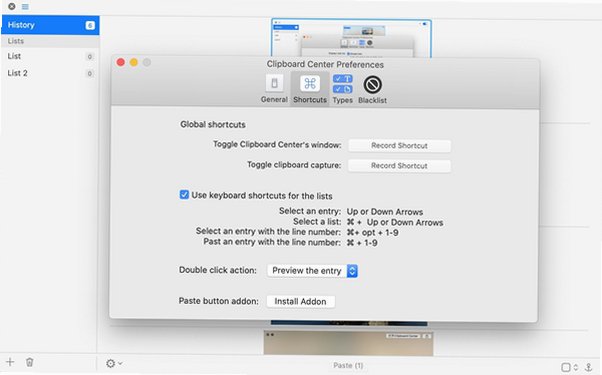The height and width of the screenshot is (375, 602).
Task: Select the bottom clipboard image thumbnail
Action: tap(348, 343)
